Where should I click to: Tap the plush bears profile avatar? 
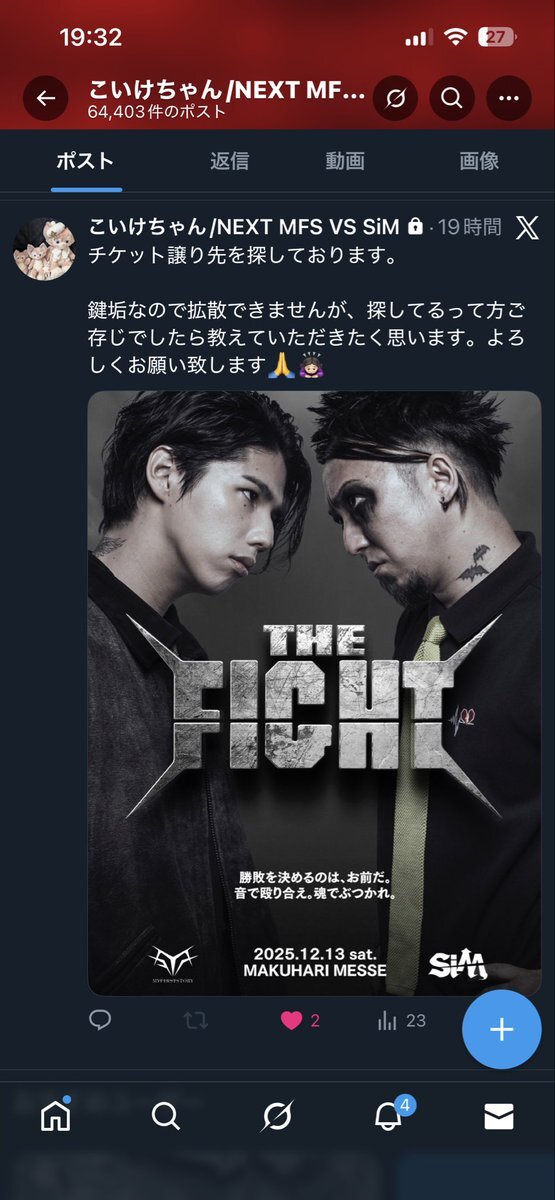[x=45, y=249]
